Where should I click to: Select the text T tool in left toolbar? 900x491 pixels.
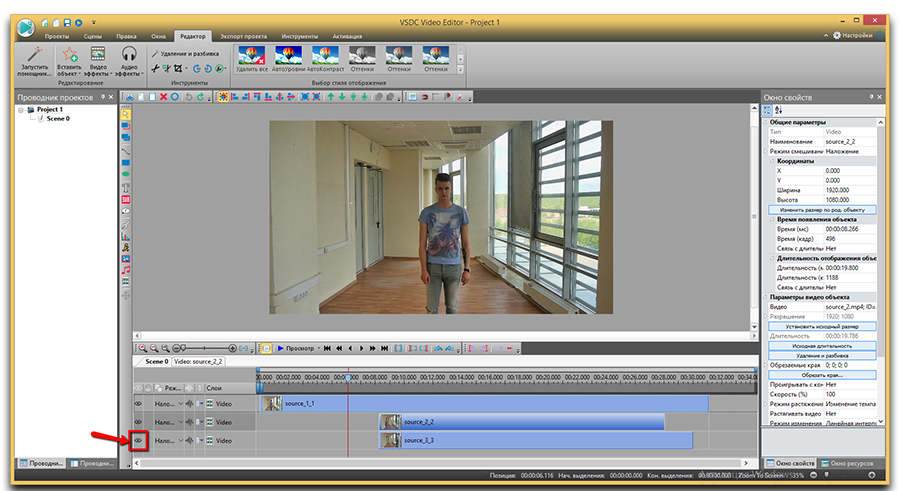point(126,188)
